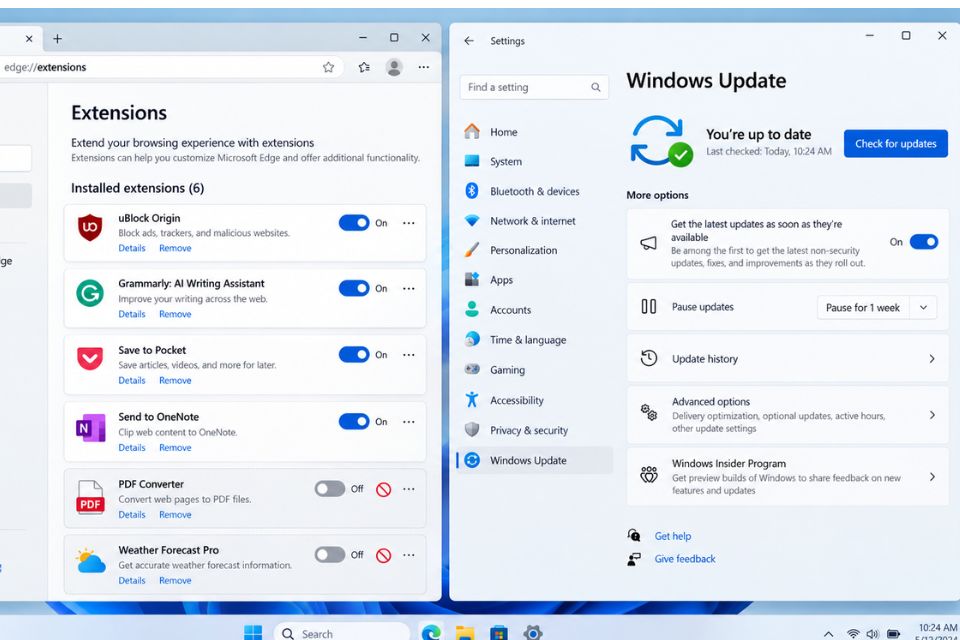The image size is (960, 640).
Task: Select Personalization in Settings
Action: [x=535, y=250]
